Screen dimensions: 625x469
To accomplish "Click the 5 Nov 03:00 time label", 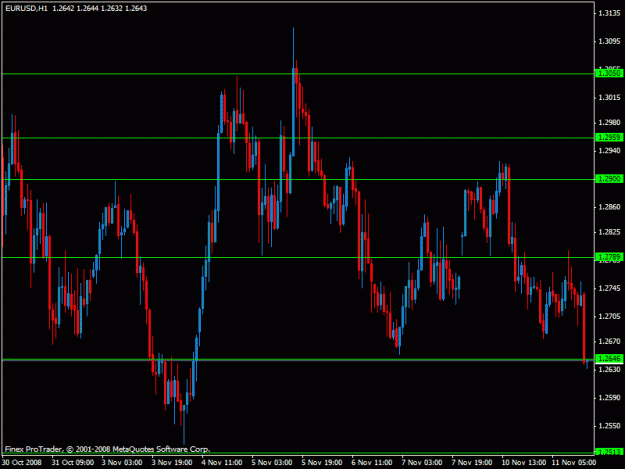I will click(272, 463).
